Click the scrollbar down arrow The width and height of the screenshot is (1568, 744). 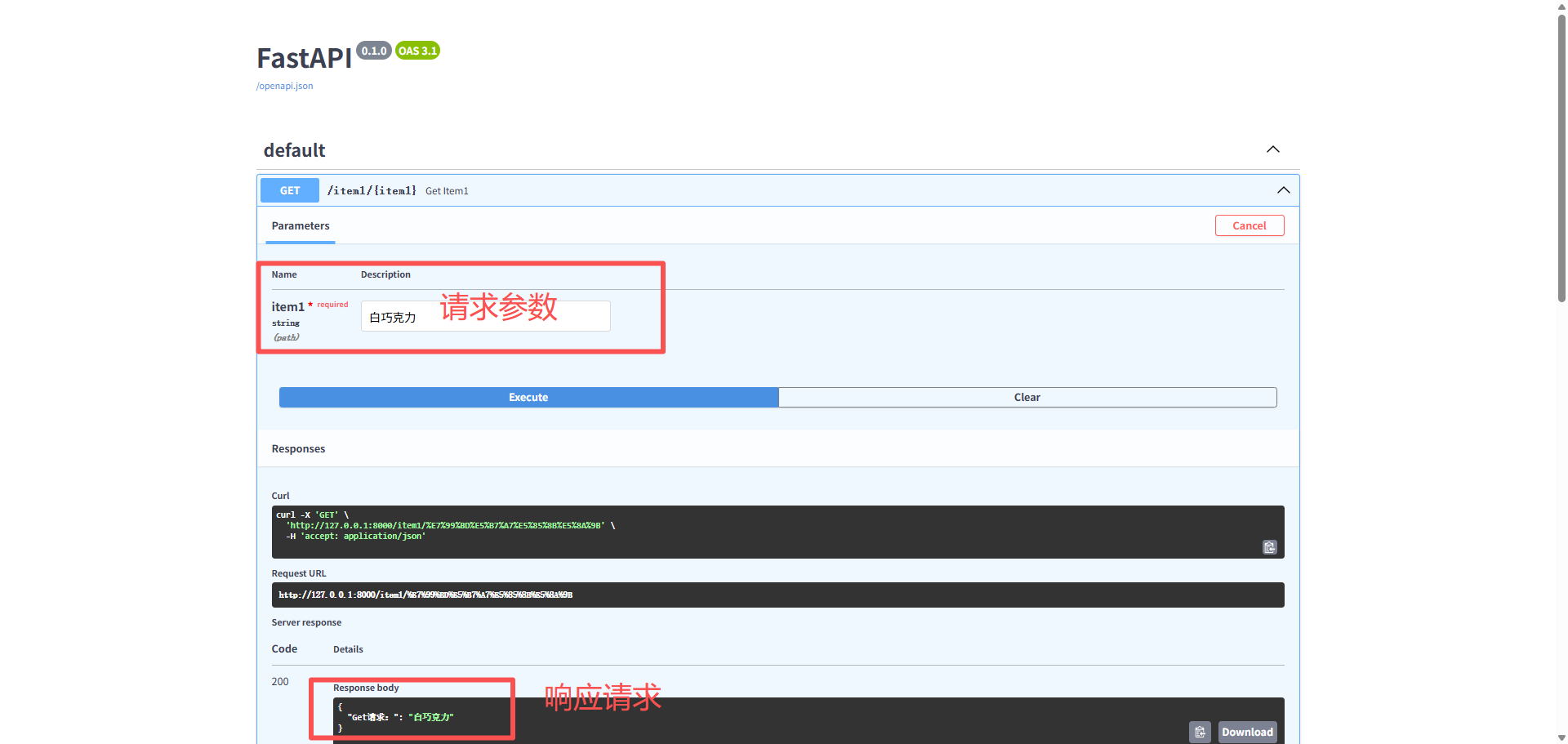tap(1560, 737)
